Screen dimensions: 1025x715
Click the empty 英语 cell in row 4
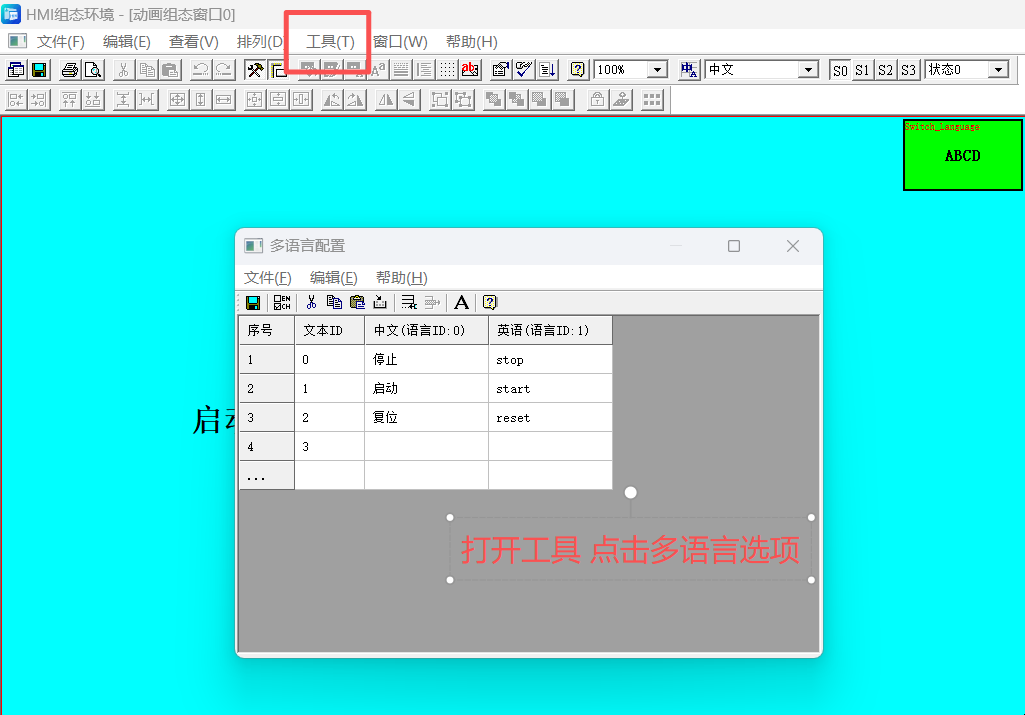click(x=550, y=446)
